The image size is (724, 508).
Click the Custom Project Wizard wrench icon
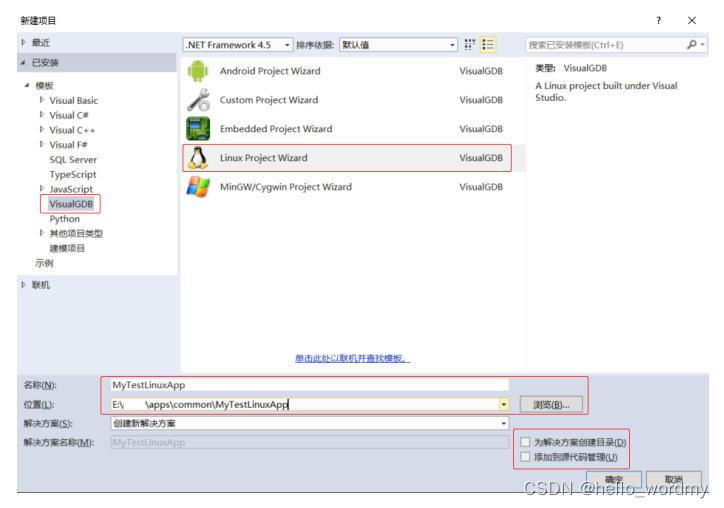pyautogui.click(x=198, y=100)
